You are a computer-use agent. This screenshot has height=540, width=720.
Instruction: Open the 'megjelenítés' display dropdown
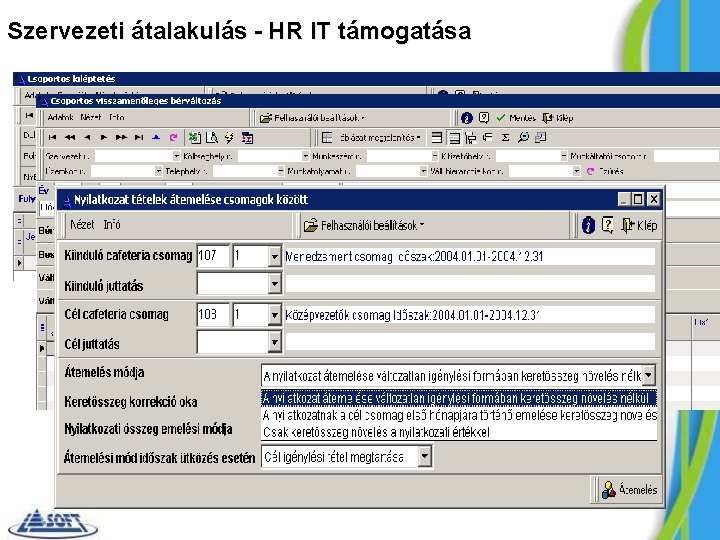point(381,137)
